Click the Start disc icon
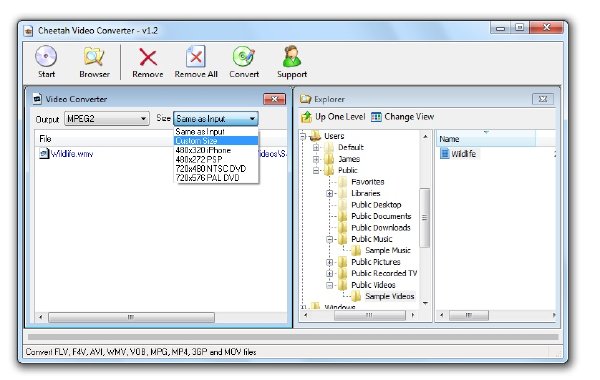Viewport: 600px width, 380px height. (x=46, y=56)
